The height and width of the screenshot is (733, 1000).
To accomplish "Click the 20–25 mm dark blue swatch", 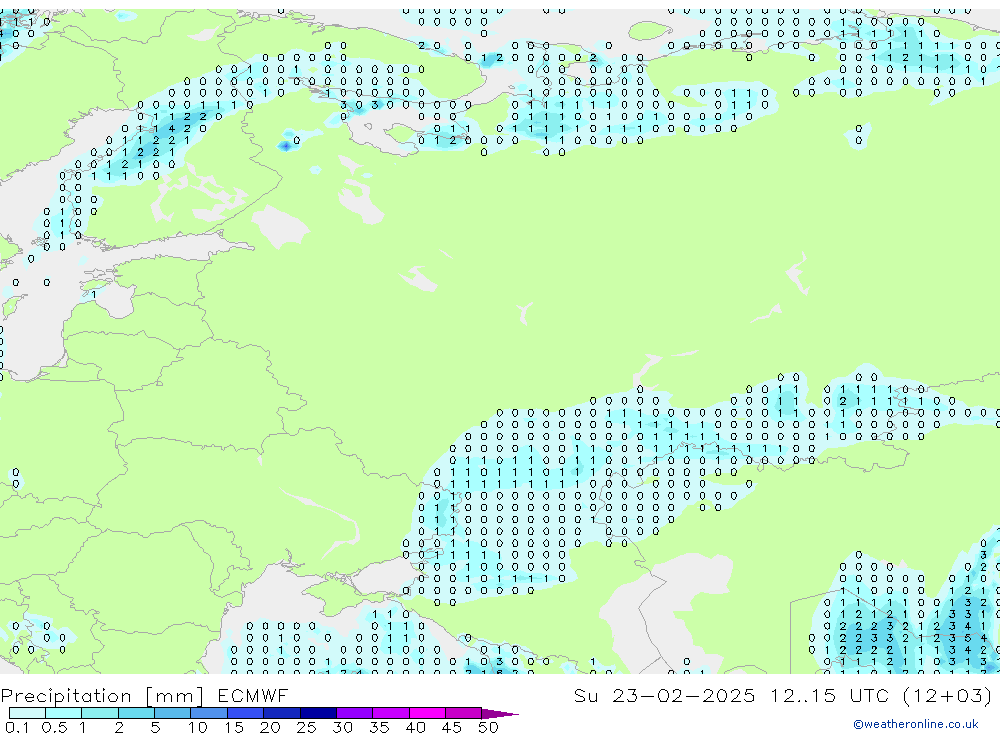I will pyautogui.click(x=282, y=713).
